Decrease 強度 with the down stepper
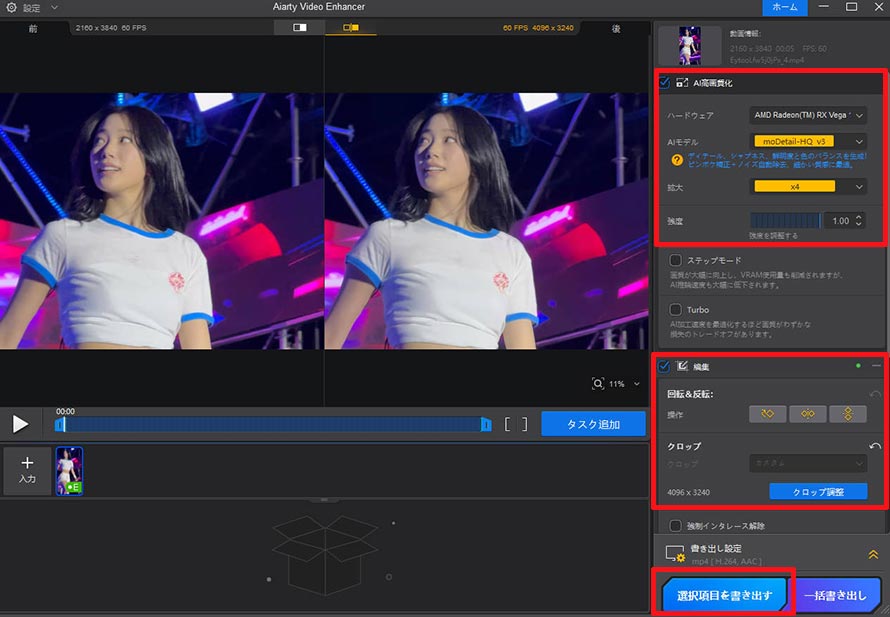Screen dimensions: 890x617 [859, 225]
